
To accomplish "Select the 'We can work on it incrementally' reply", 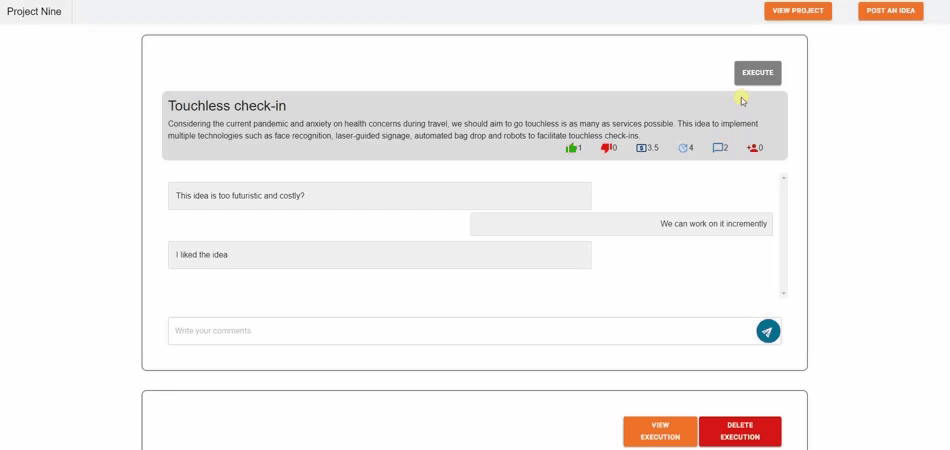I will point(621,224).
